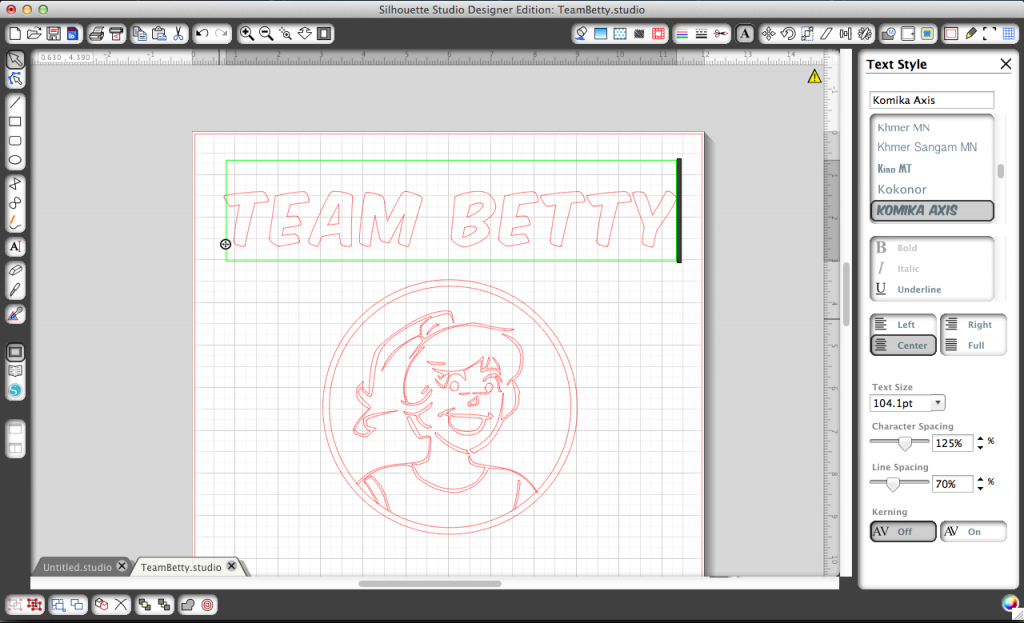Set text alignment to Full
Image resolution: width=1024 pixels, height=623 pixels.
click(973, 345)
